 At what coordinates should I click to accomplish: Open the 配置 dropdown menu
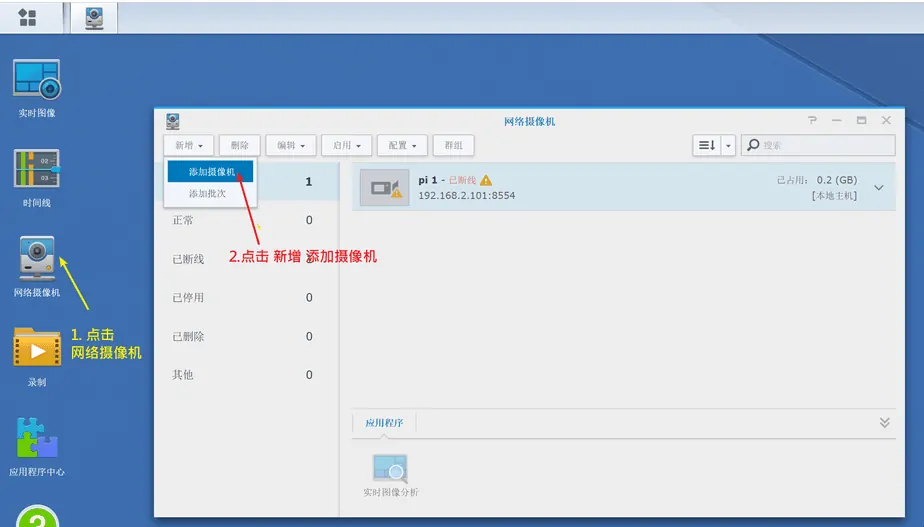click(x=403, y=145)
